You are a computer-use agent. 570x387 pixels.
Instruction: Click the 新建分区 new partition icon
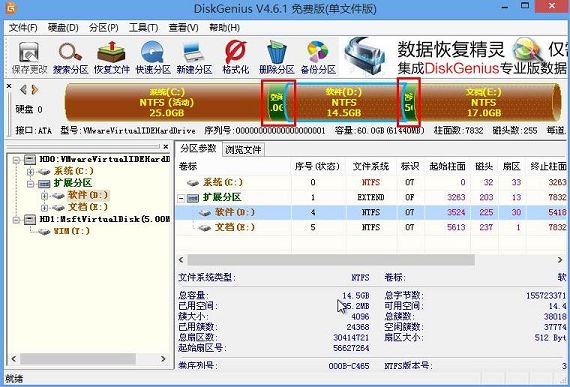coord(194,57)
